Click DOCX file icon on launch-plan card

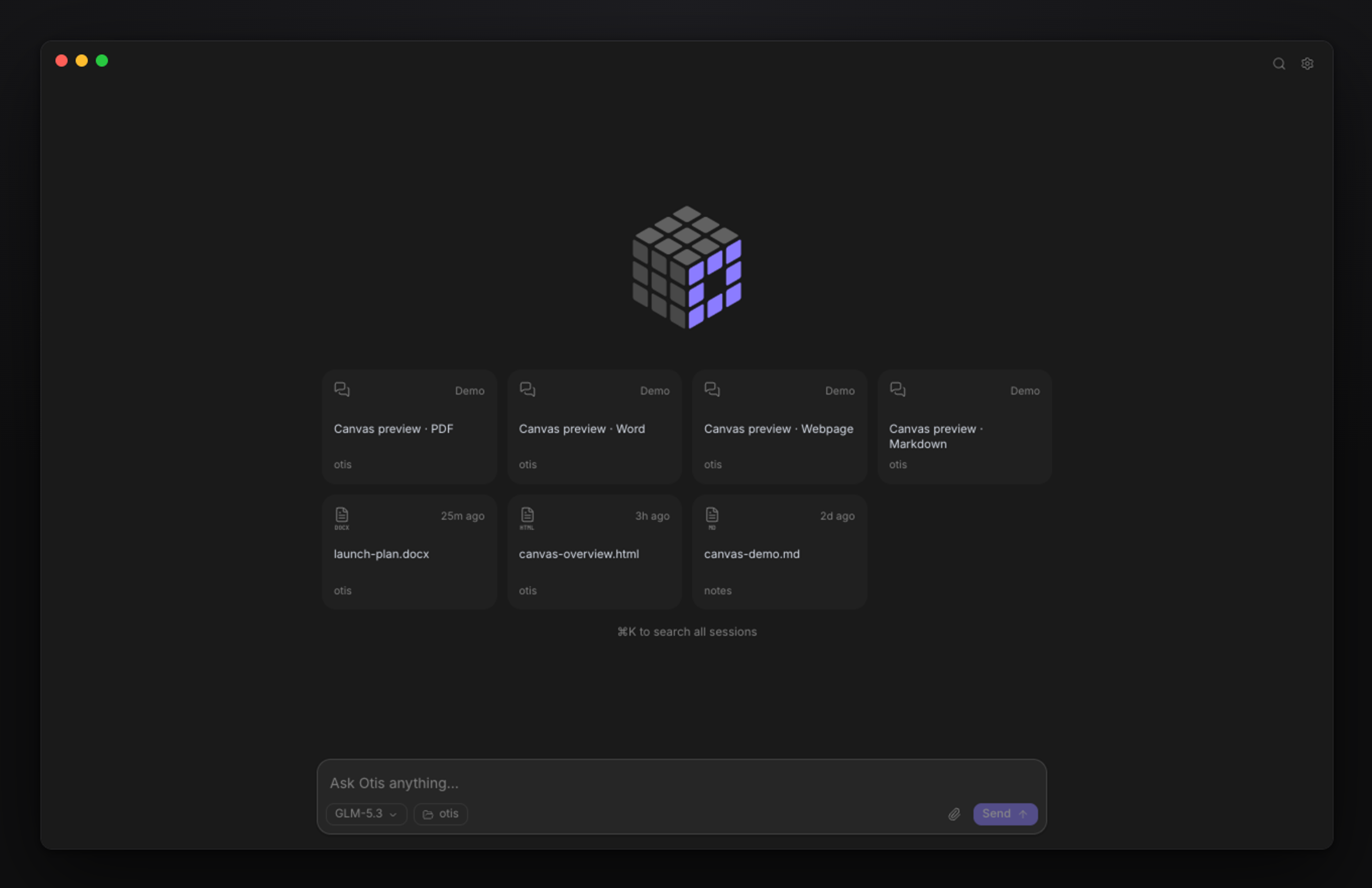[342, 518]
